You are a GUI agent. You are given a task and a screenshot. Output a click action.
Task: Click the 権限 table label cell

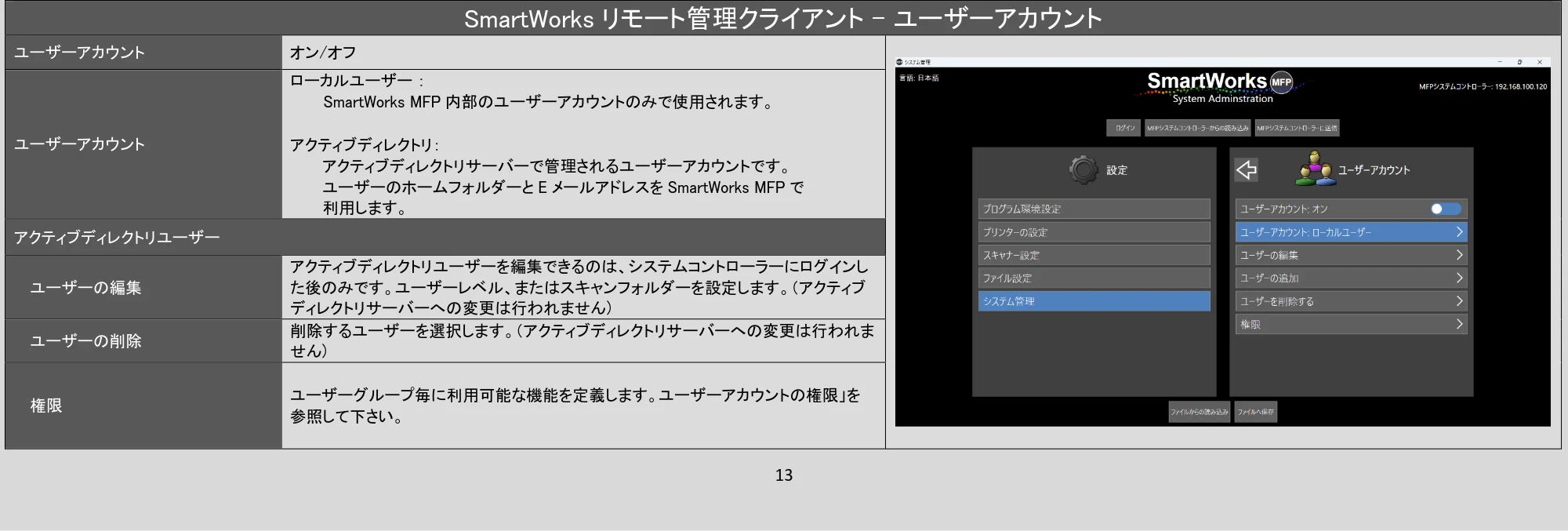(x=143, y=406)
